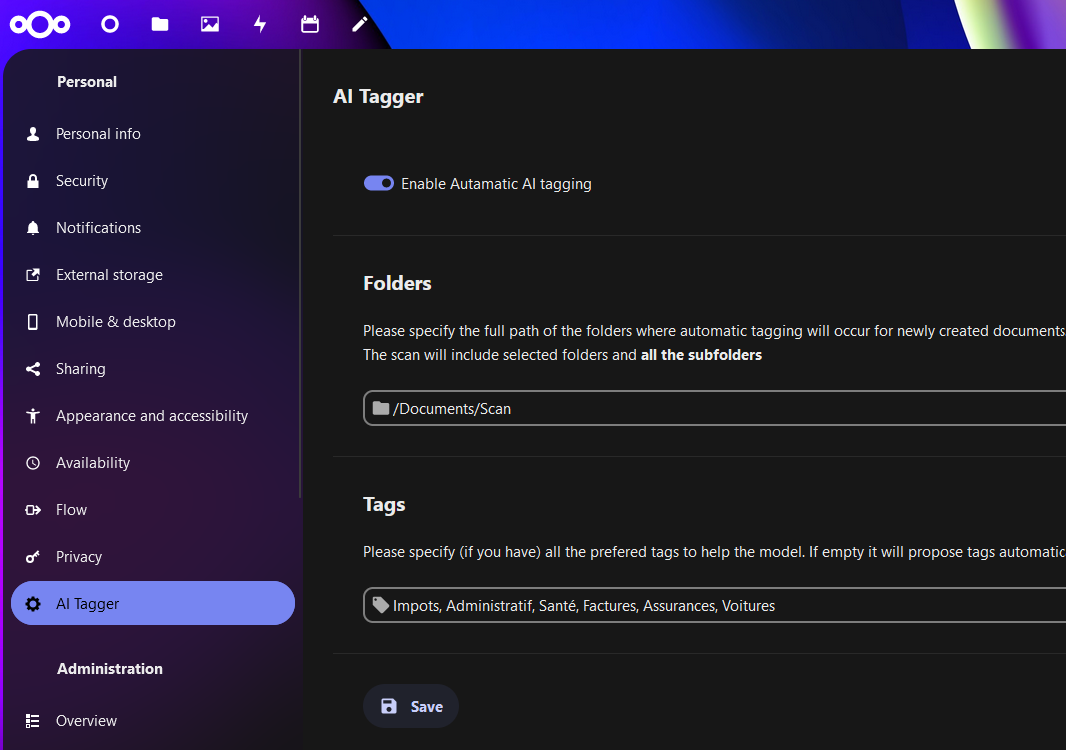
Task: Click the Save button
Action: coord(411,706)
